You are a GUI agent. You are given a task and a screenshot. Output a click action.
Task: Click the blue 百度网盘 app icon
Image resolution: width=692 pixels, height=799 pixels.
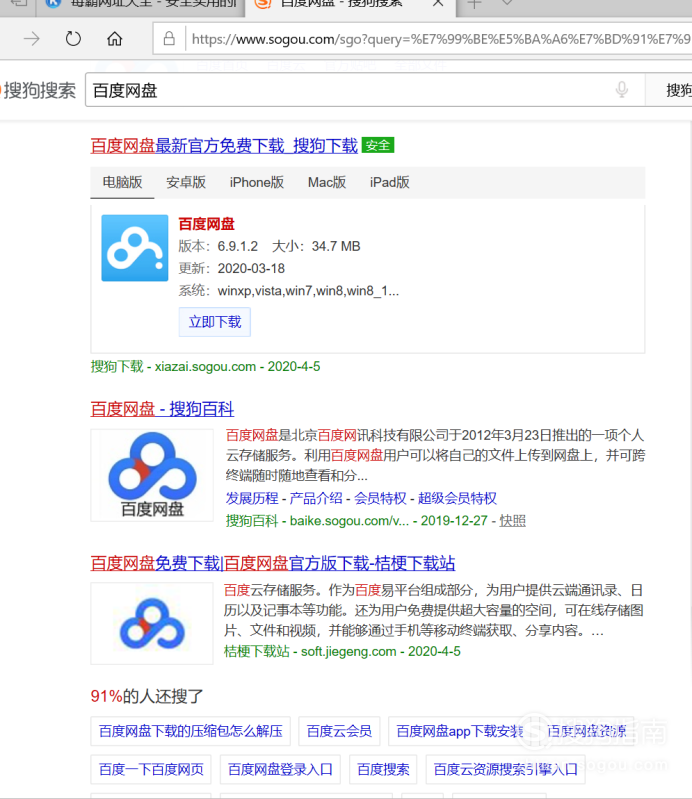point(135,248)
